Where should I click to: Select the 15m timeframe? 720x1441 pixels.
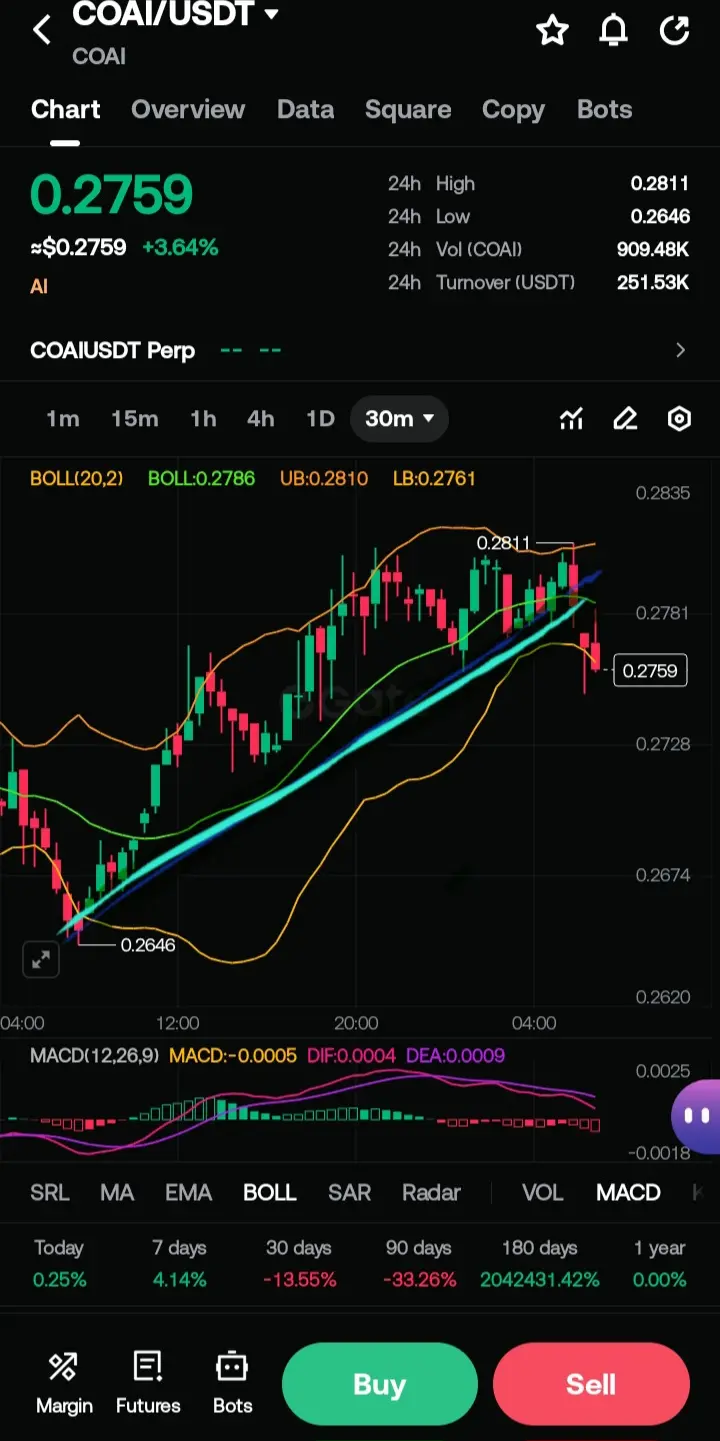point(135,419)
